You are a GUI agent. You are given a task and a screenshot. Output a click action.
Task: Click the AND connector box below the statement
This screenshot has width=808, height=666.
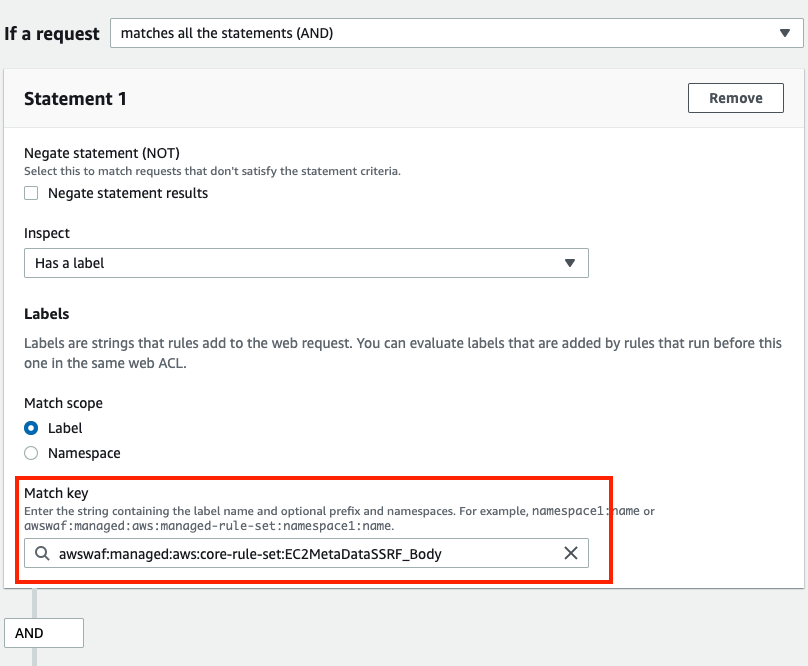pos(44,633)
